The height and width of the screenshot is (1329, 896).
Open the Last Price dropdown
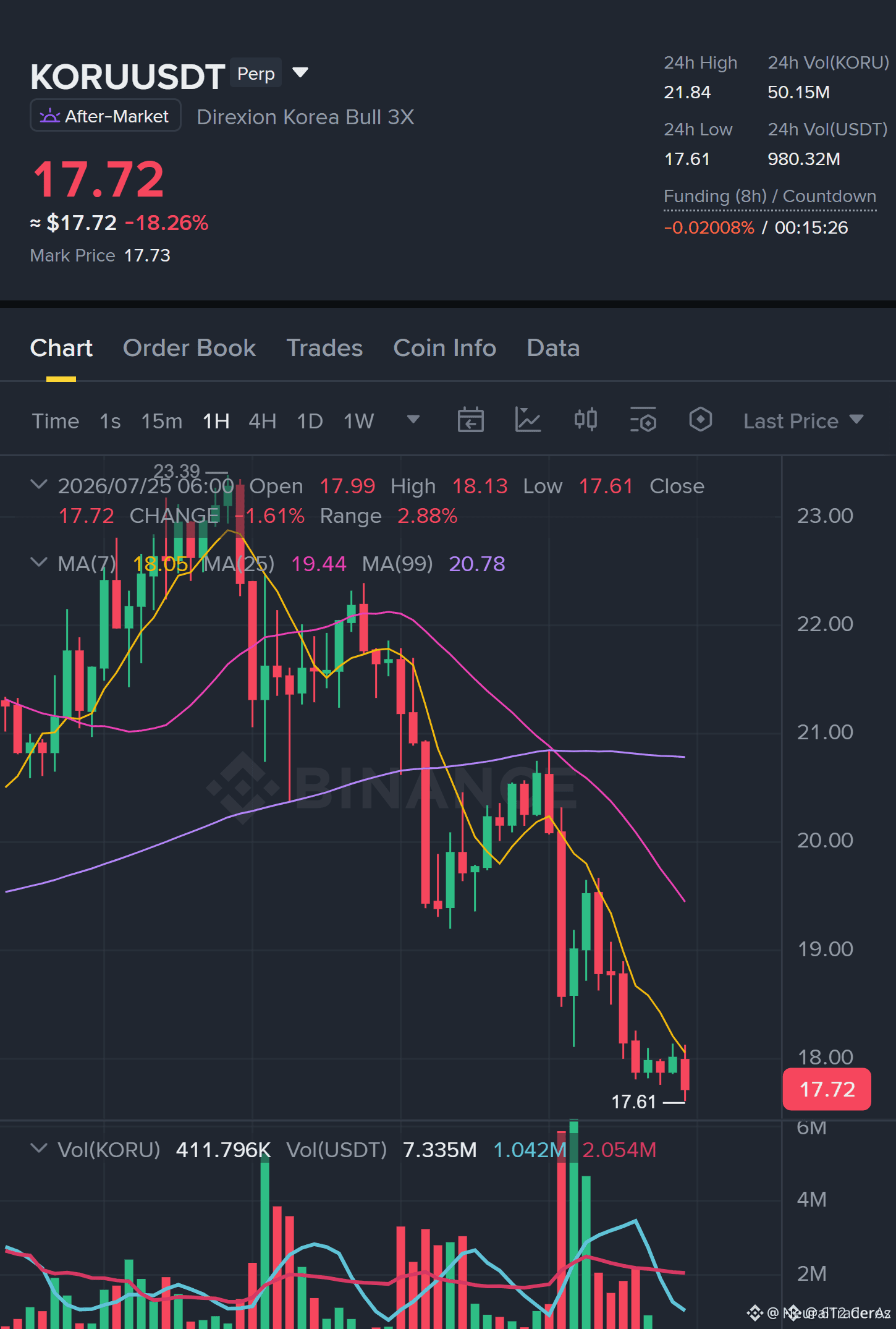803,421
